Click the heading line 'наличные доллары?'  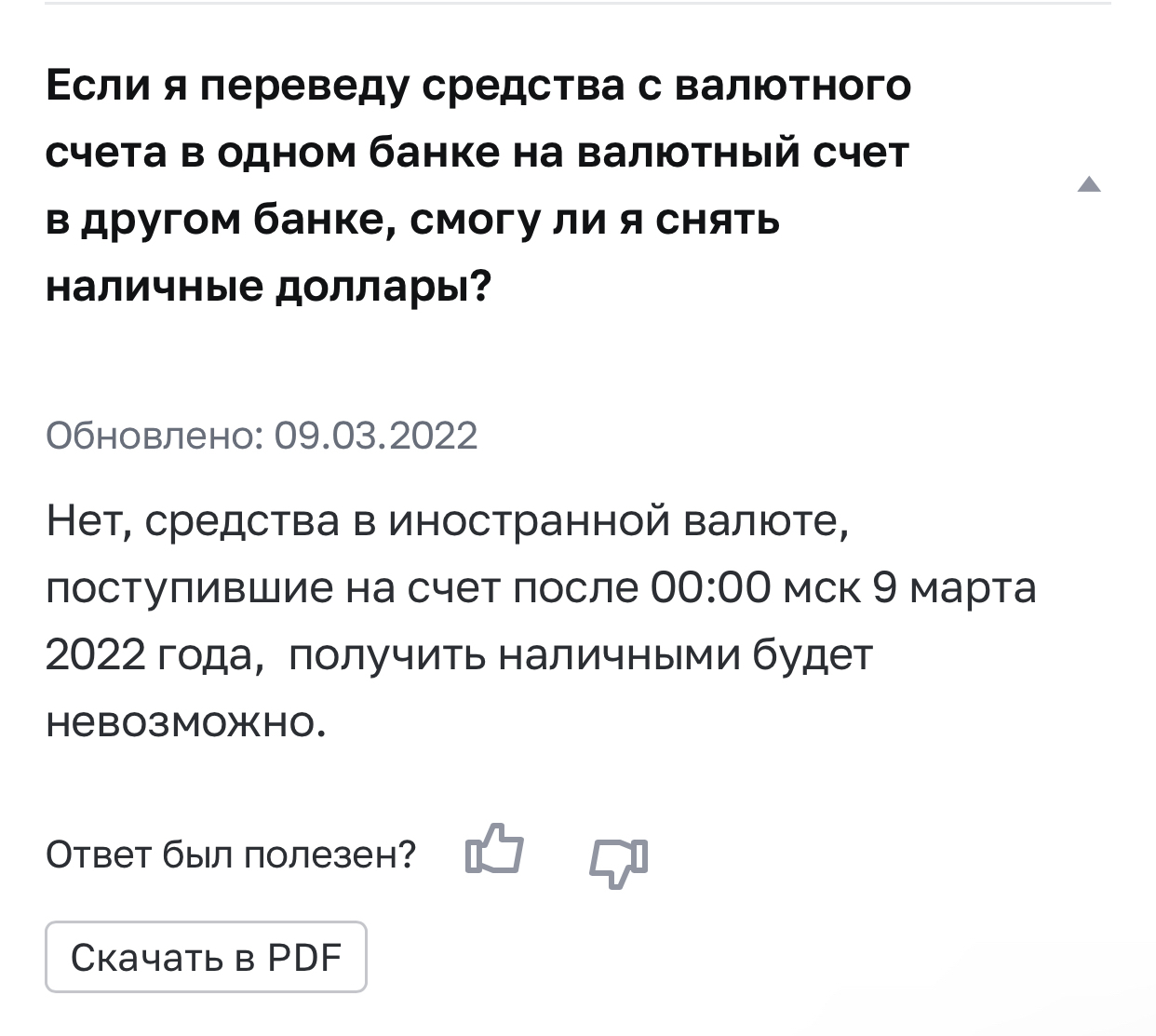[268, 288]
